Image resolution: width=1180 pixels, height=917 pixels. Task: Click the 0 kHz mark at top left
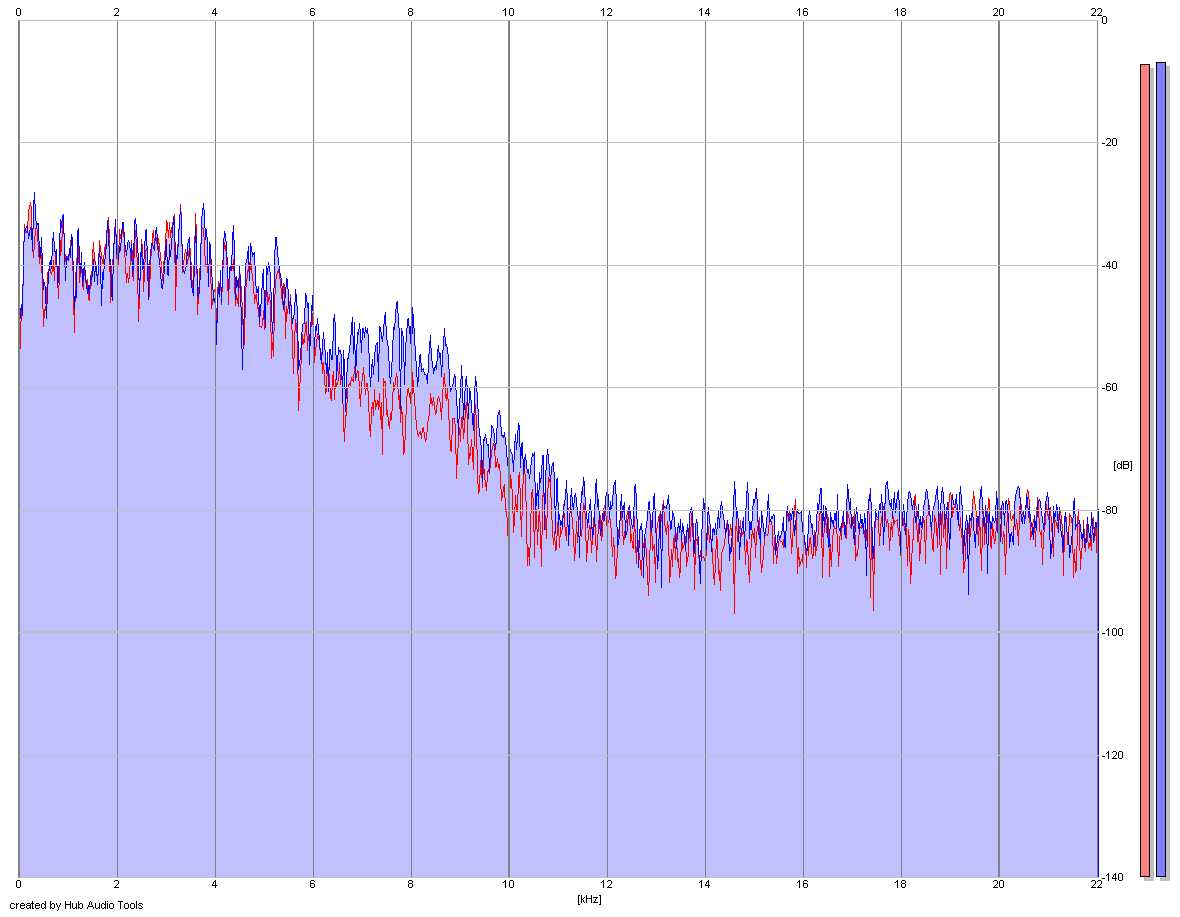coord(19,12)
